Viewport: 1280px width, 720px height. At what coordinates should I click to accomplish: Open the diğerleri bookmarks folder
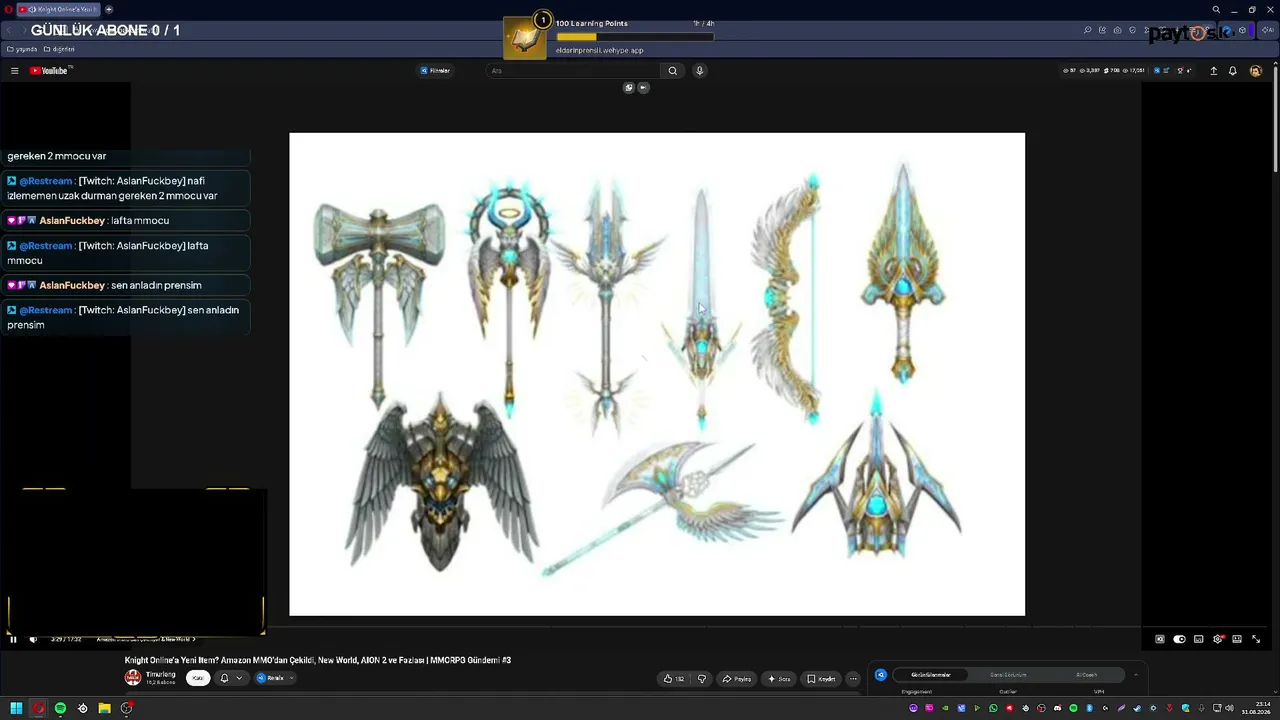coord(59,49)
